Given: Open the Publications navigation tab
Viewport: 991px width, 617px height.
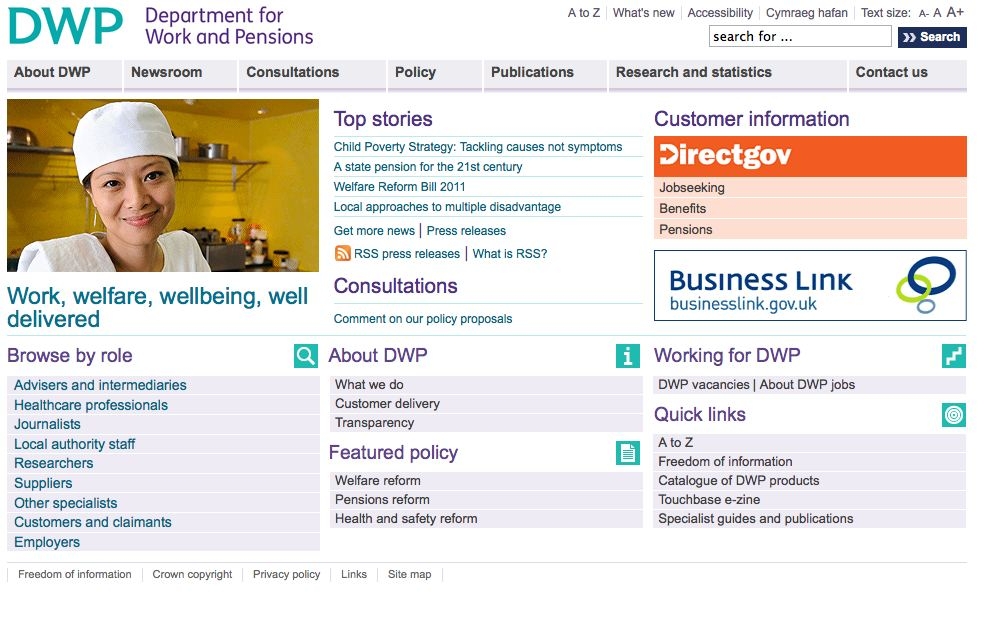Looking at the screenshot, I should 532,72.
